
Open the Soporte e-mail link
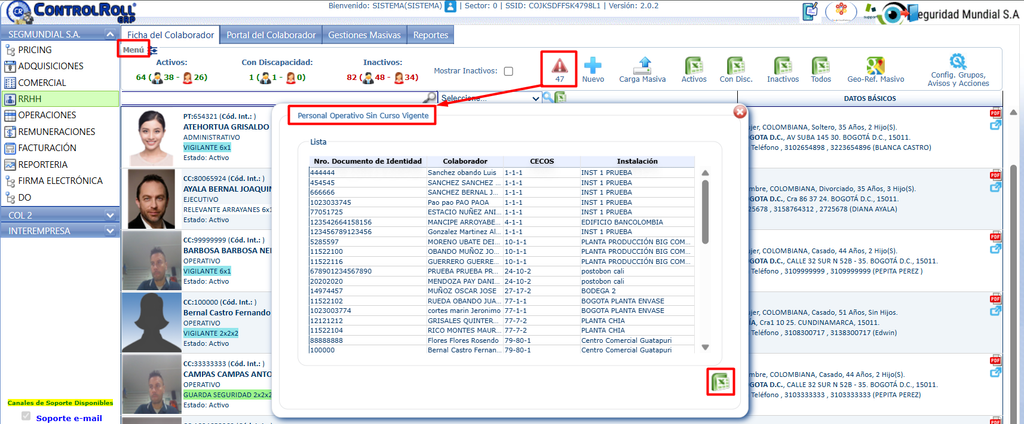click(x=69, y=418)
